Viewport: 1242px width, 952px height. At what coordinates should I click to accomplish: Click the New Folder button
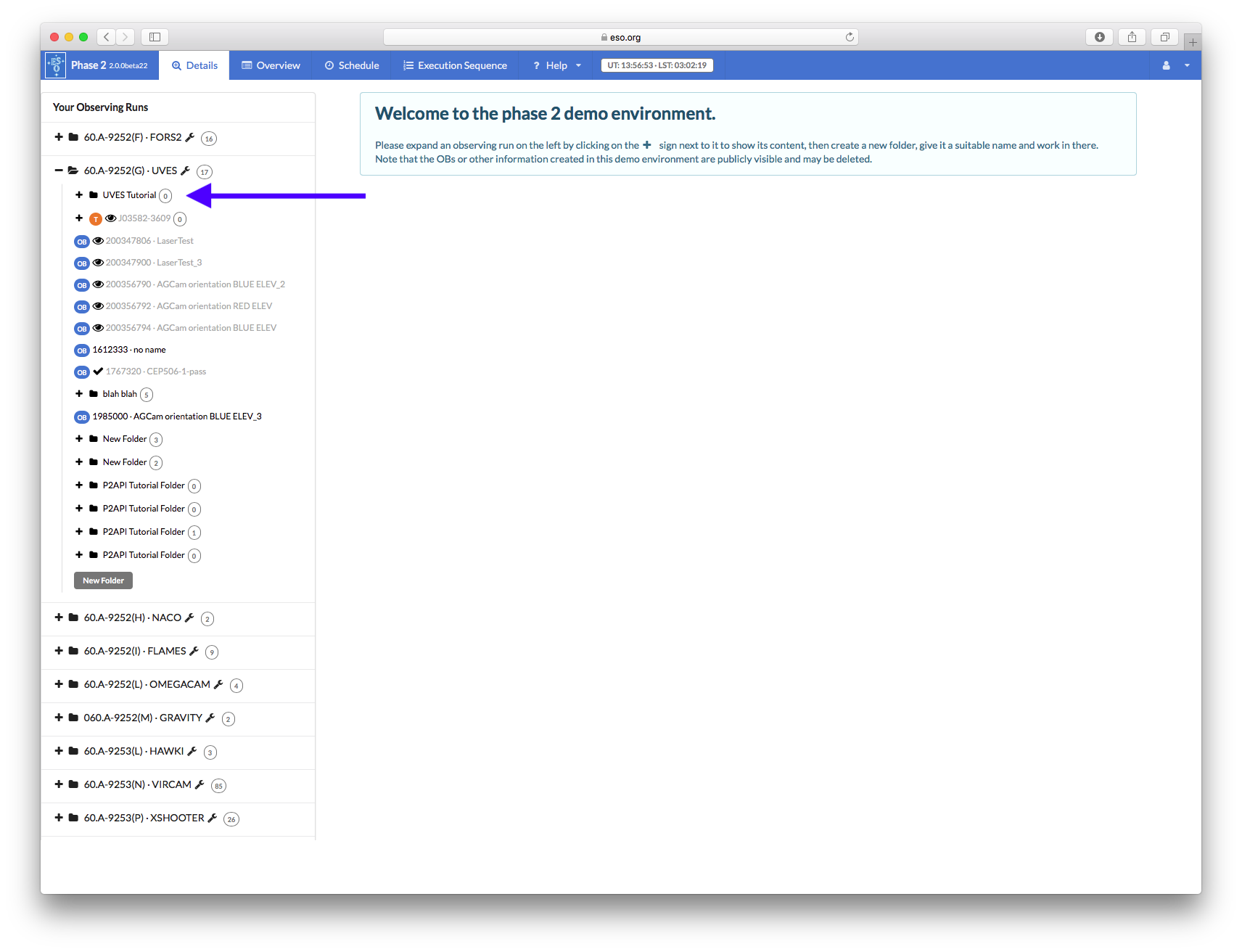(x=103, y=580)
